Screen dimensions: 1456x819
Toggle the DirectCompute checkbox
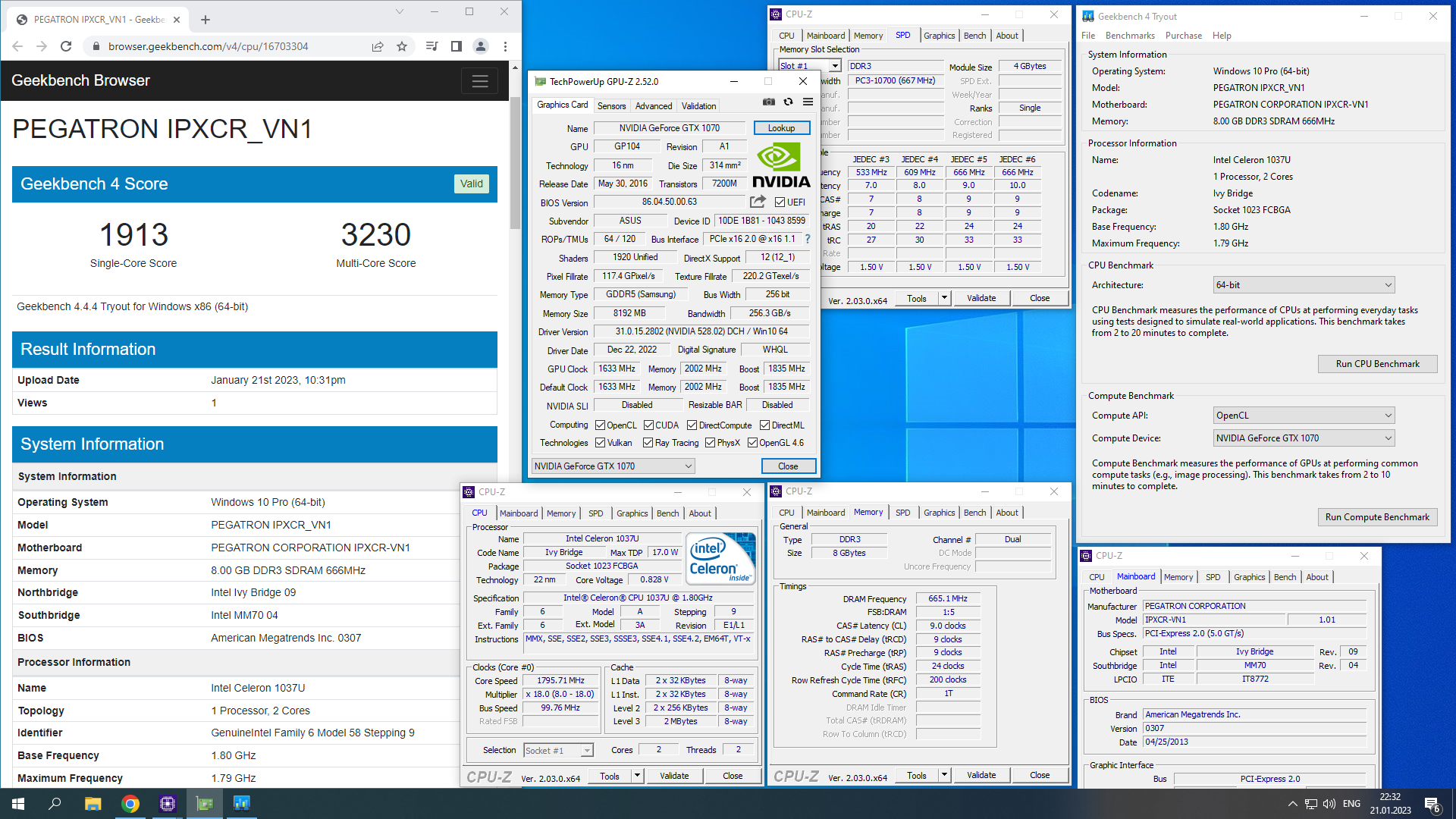tap(692, 425)
